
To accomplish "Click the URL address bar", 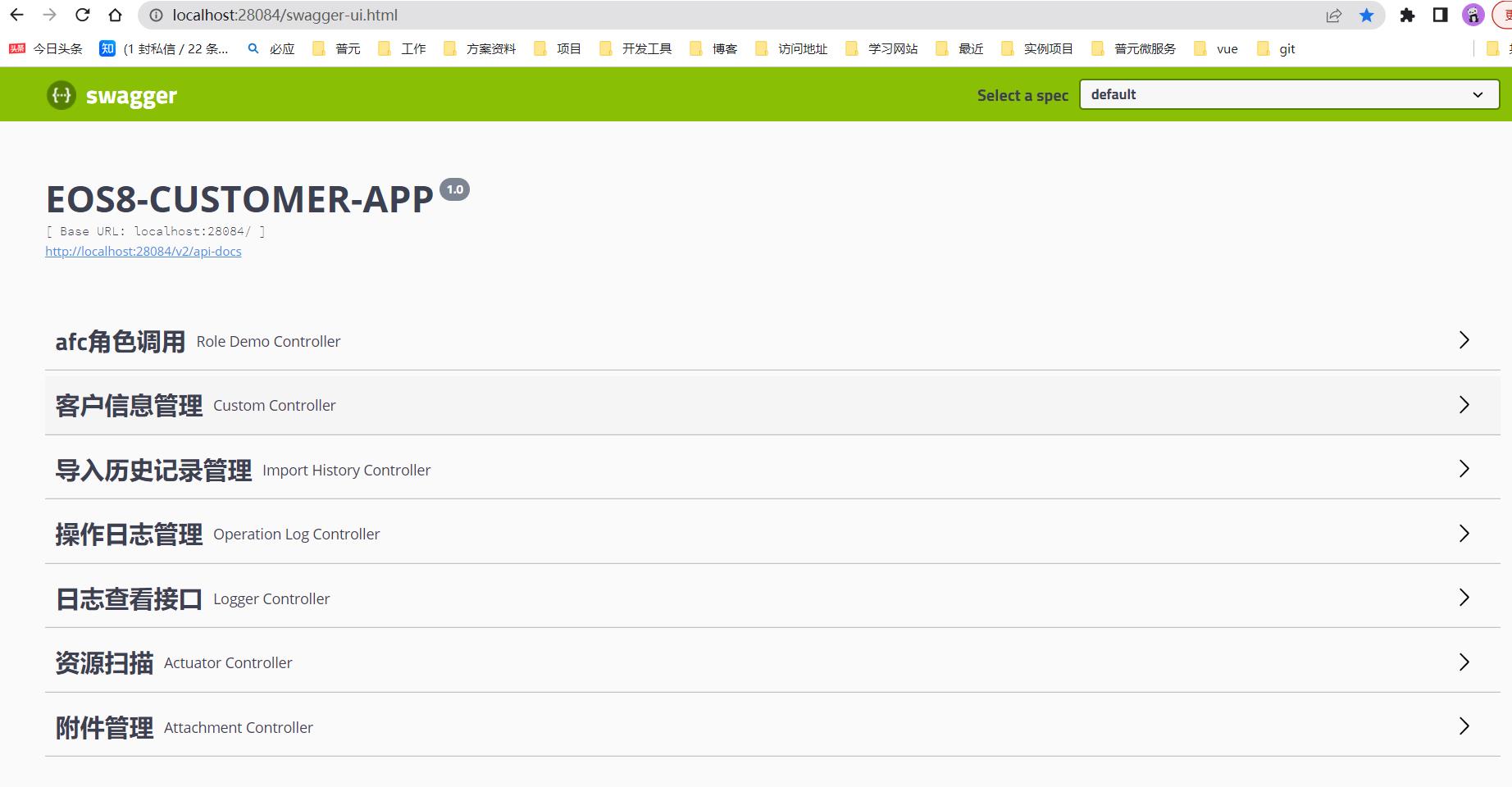I will tap(656, 15).
